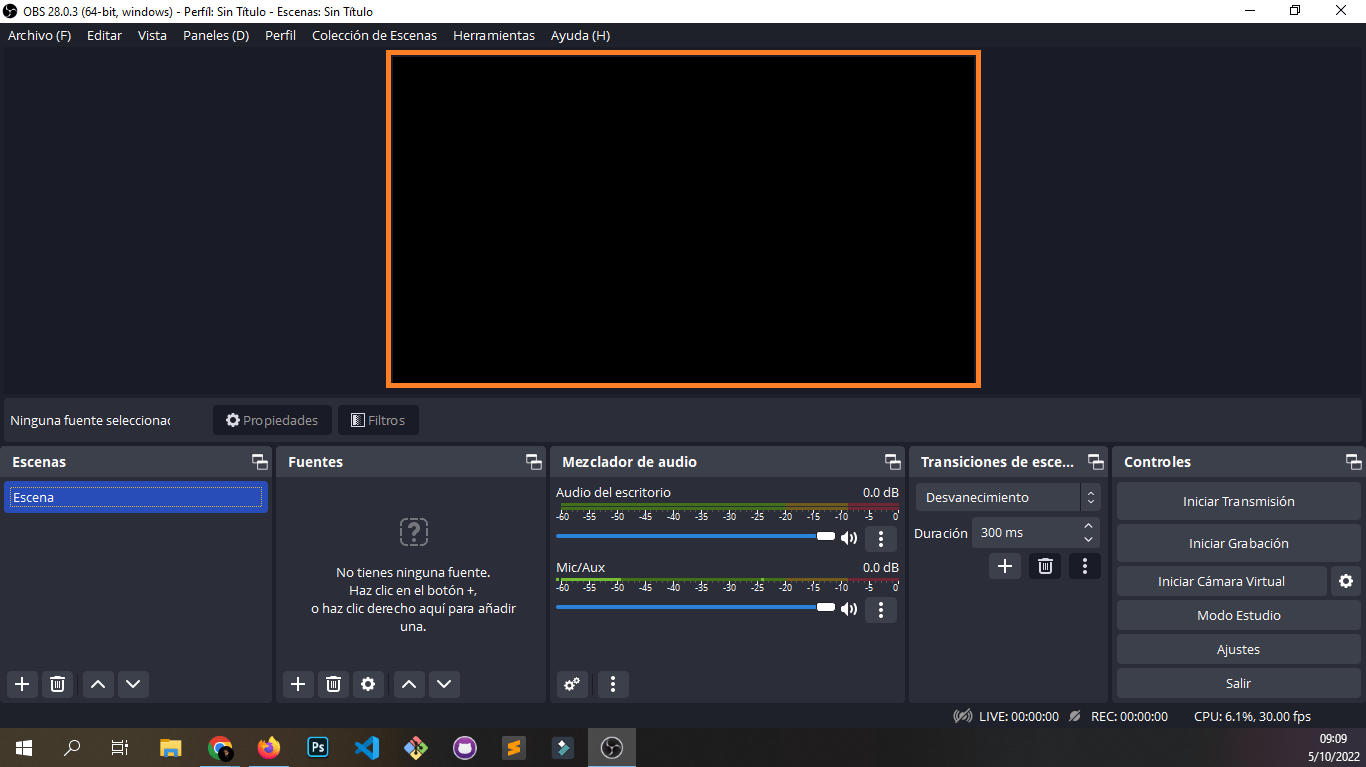This screenshot has width=1366, height=767.
Task: Open the Desvanecimiento transition dropdown
Action: (1000, 497)
